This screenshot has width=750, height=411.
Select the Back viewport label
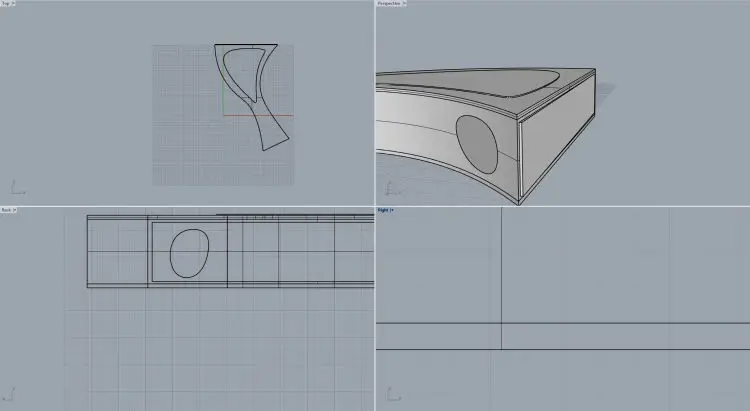click(x=6, y=210)
